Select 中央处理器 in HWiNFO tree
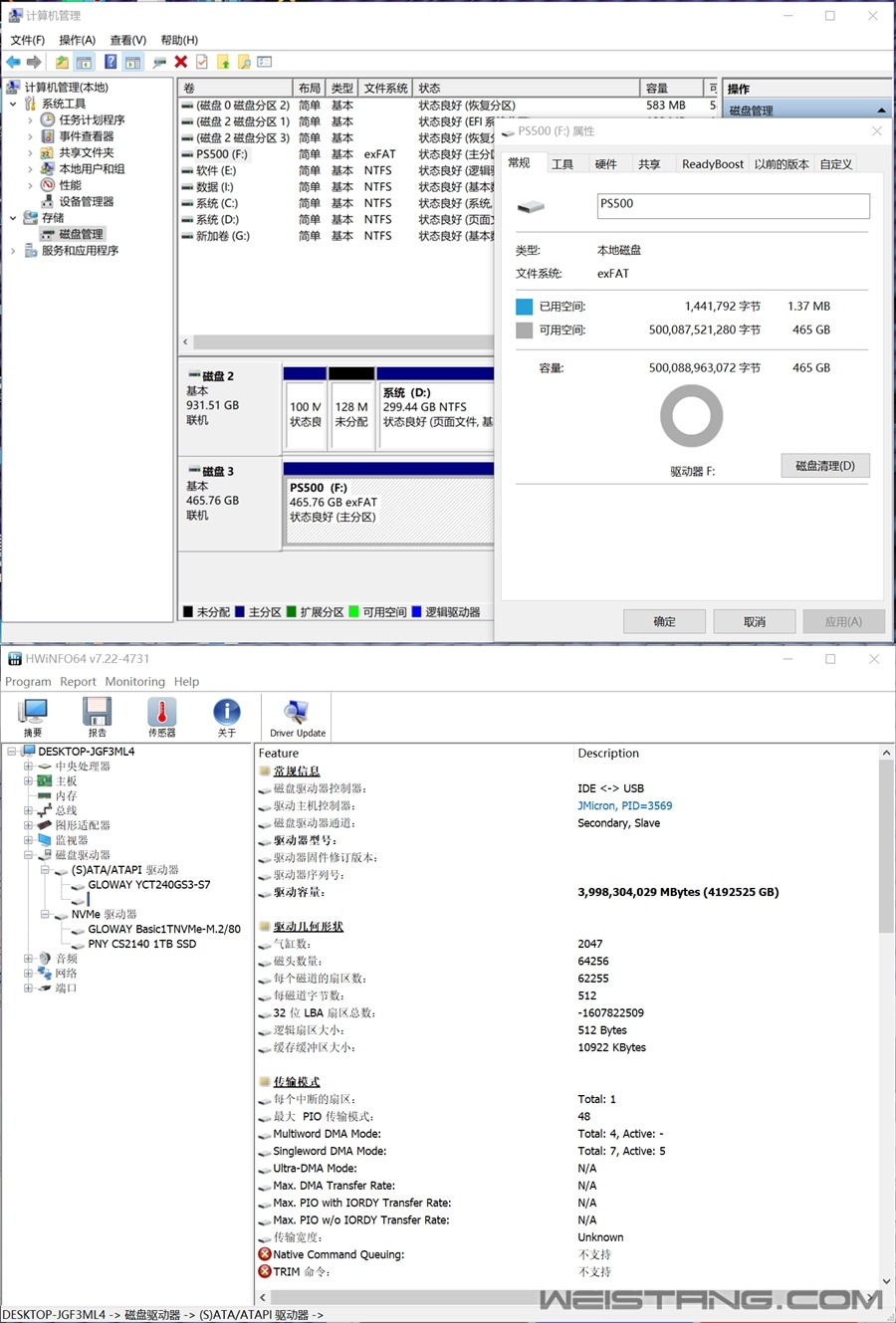Viewport: 896px width, 1323px height. [83, 767]
